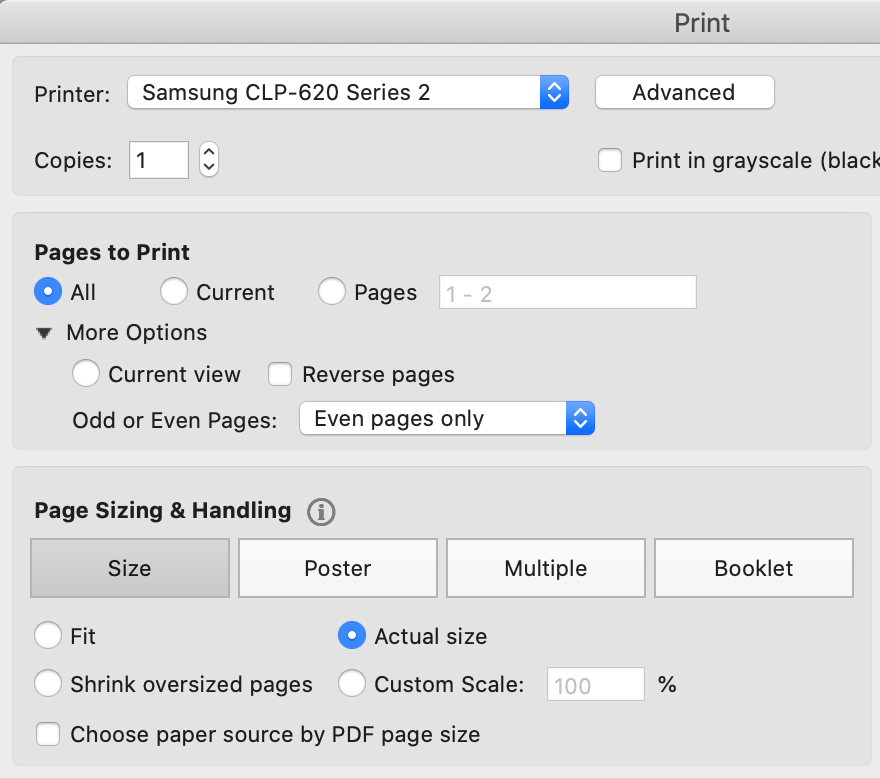Click the Copies stepper down arrow
Image resolution: width=880 pixels, height=778 pixels.
pyautogui.click(x=207, y=166)
